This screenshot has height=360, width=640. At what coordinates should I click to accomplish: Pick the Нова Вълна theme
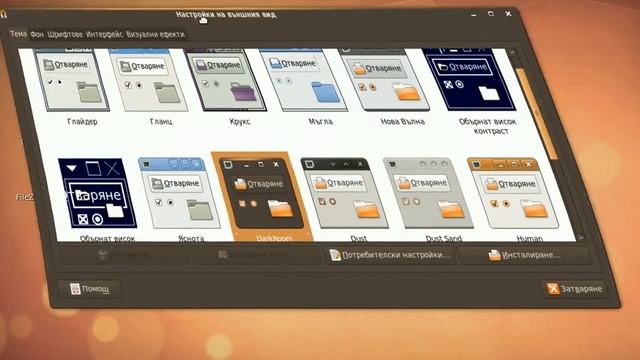click(384, 80)
